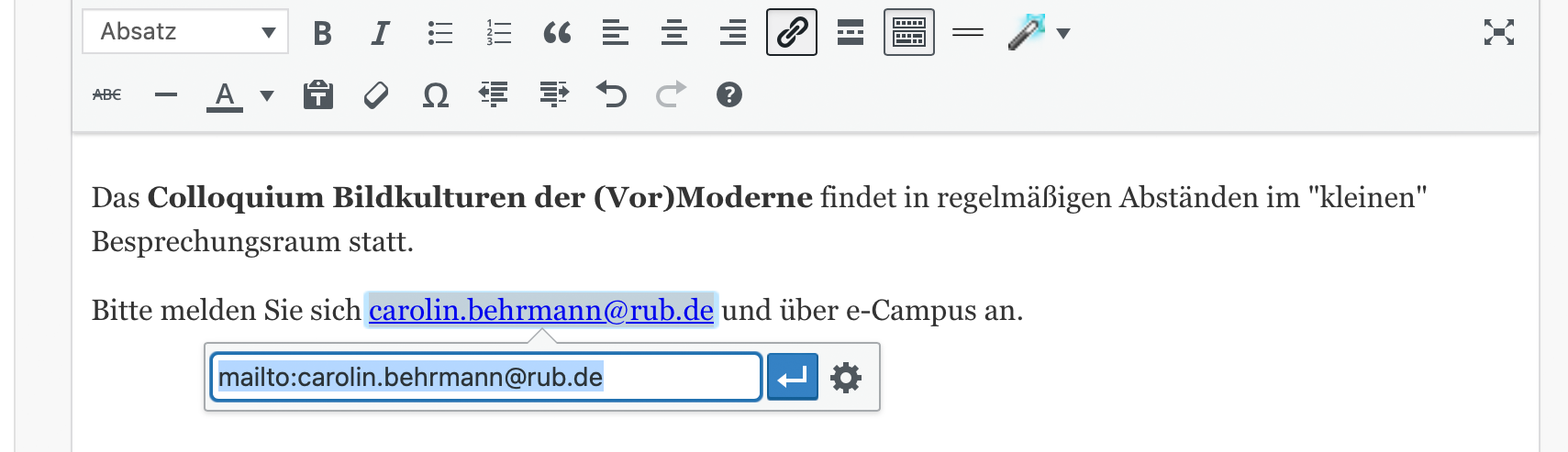1568x452 pixels.
Task: Click the carolin.behrmann@rub.de link in text
Action: tap(541, 311)
